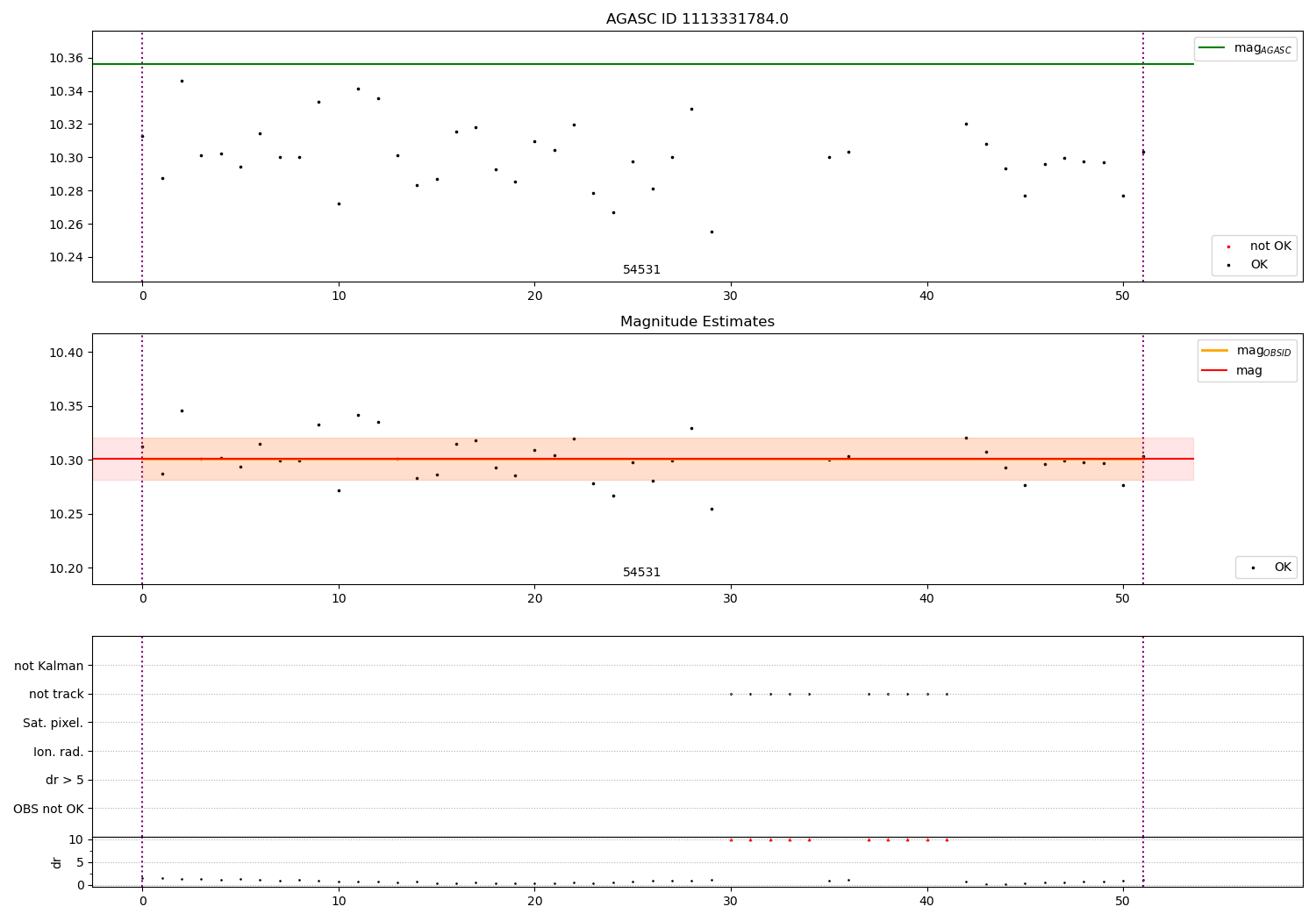Click the x-tick 30 under the top plot
The image size is (1316, 921).
(731, 296)
